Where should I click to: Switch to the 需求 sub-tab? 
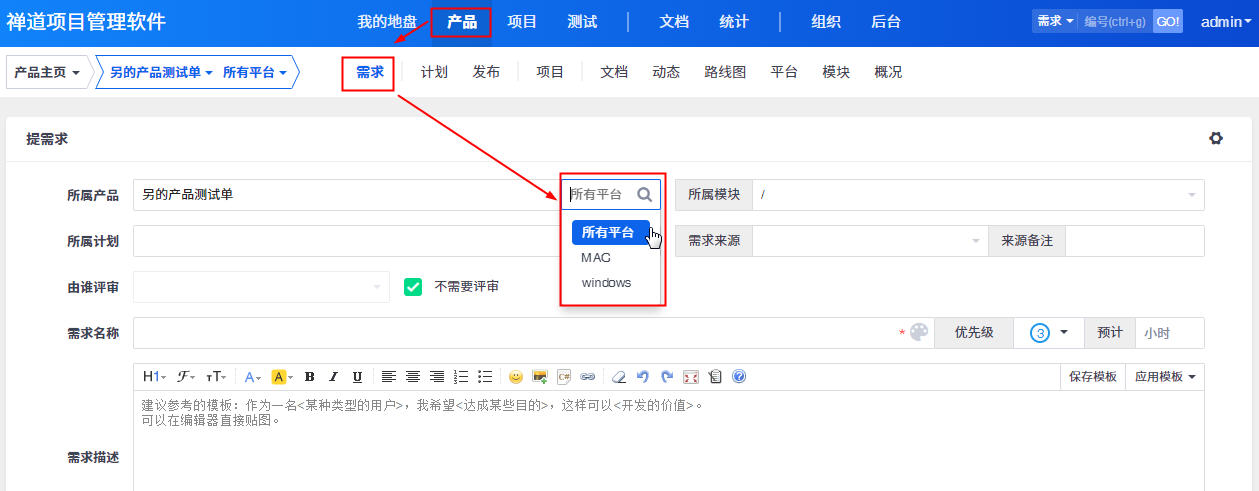tap(369, 73)
